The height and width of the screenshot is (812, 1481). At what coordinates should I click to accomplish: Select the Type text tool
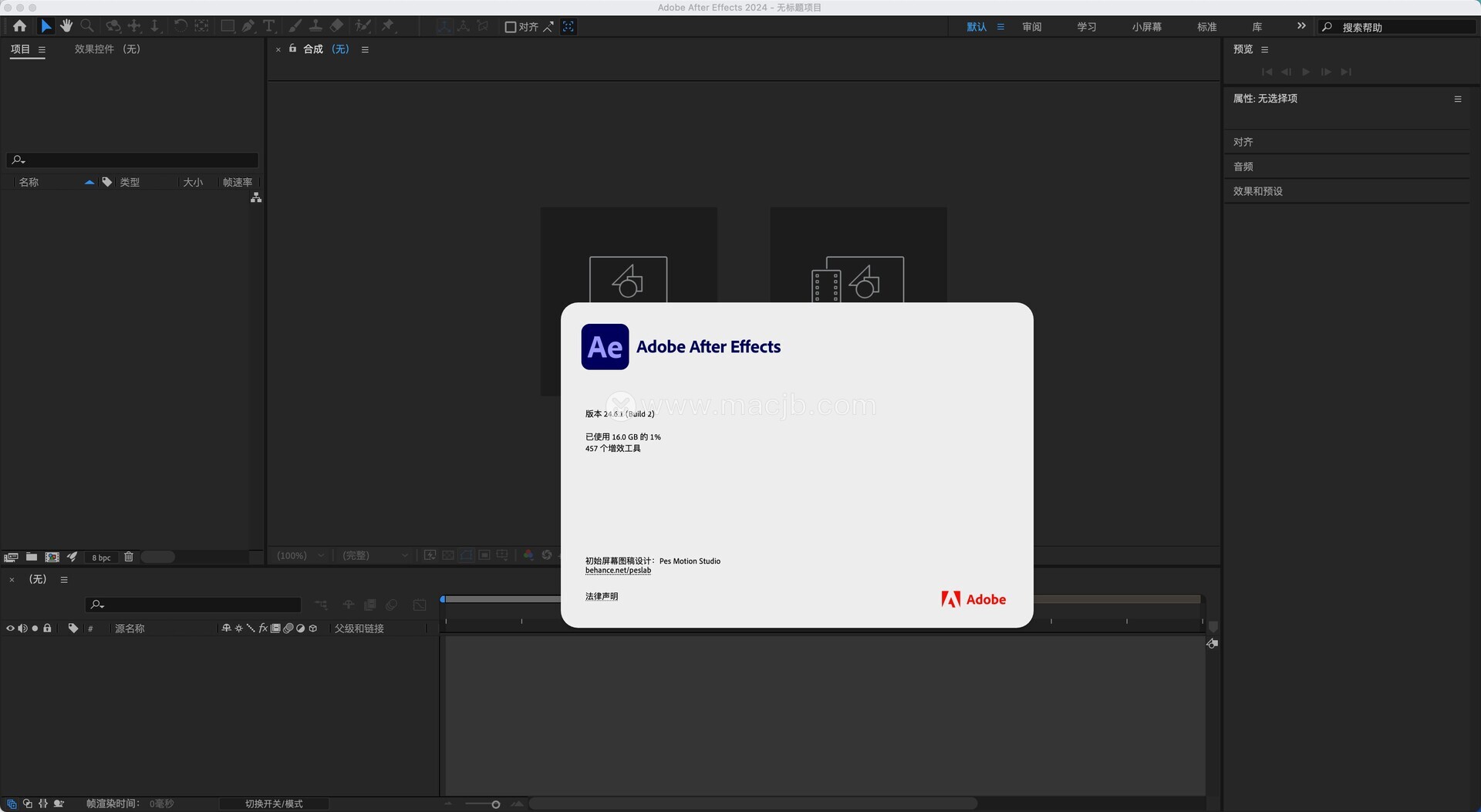[268, 26]
